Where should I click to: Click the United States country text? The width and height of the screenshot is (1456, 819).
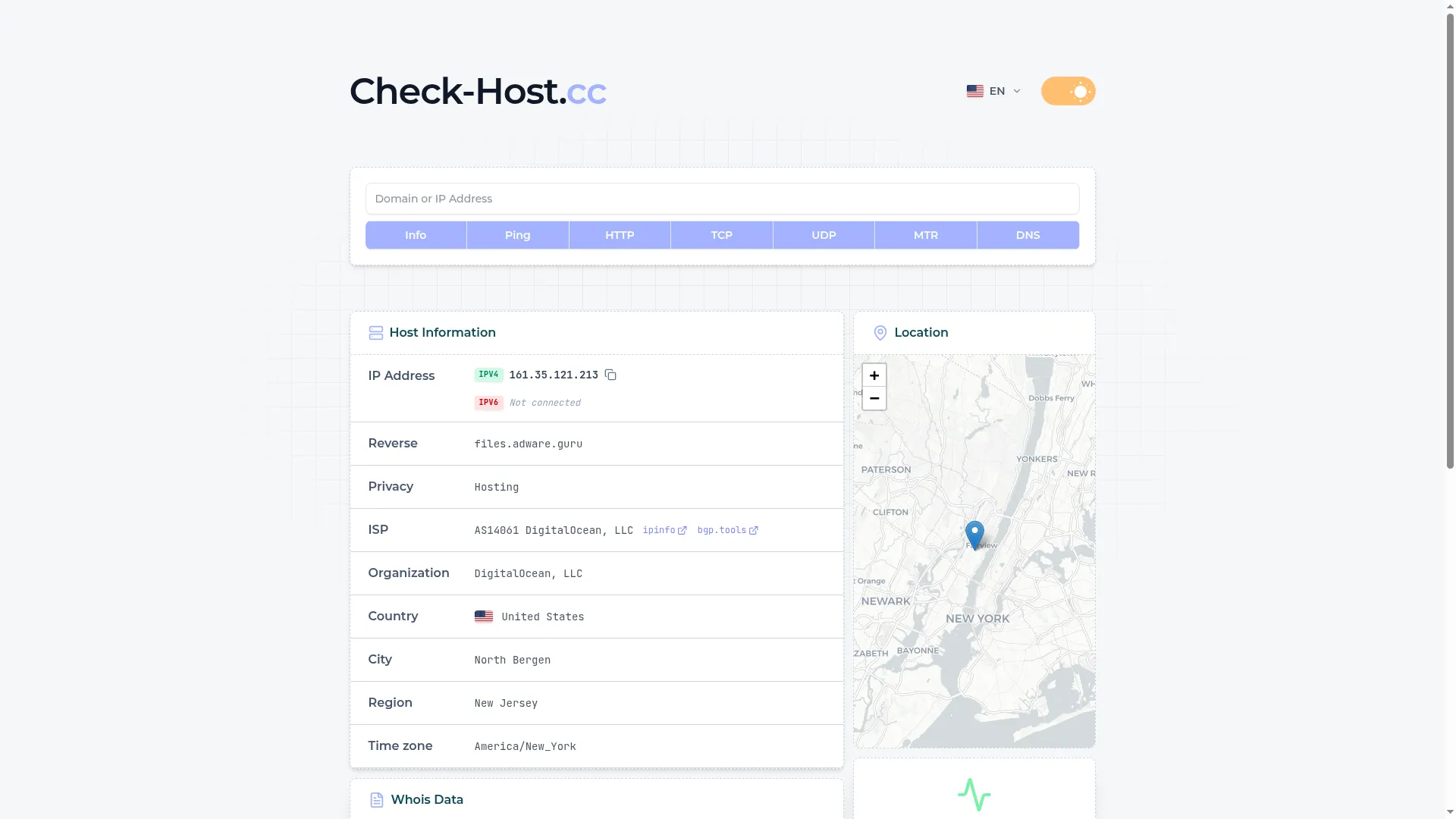coord(543,617)
